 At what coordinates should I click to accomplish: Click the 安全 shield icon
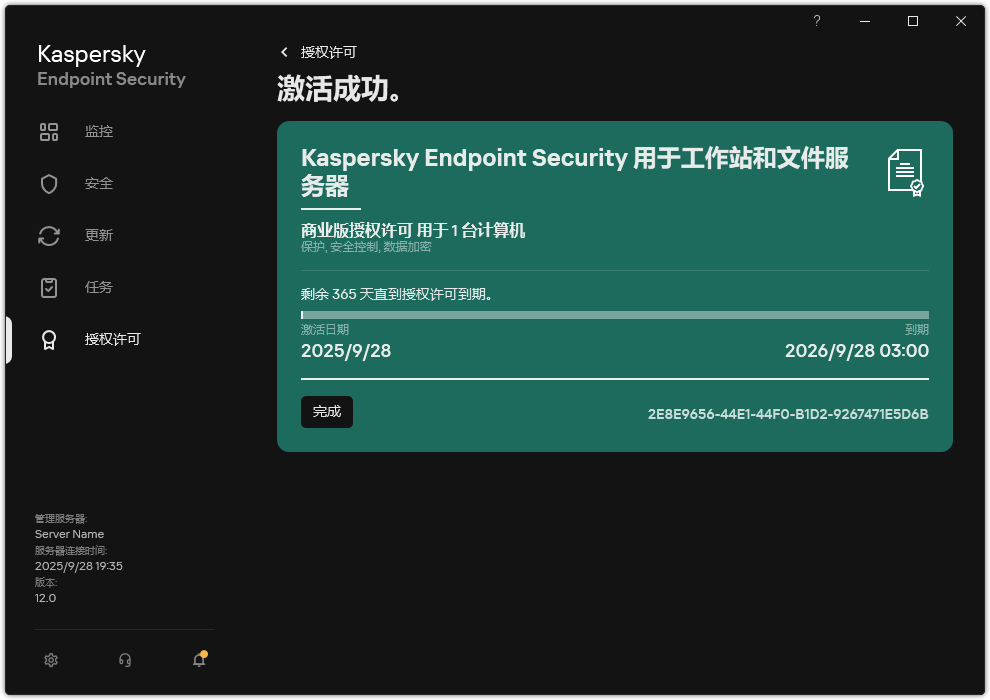click(x=49, y=184)
